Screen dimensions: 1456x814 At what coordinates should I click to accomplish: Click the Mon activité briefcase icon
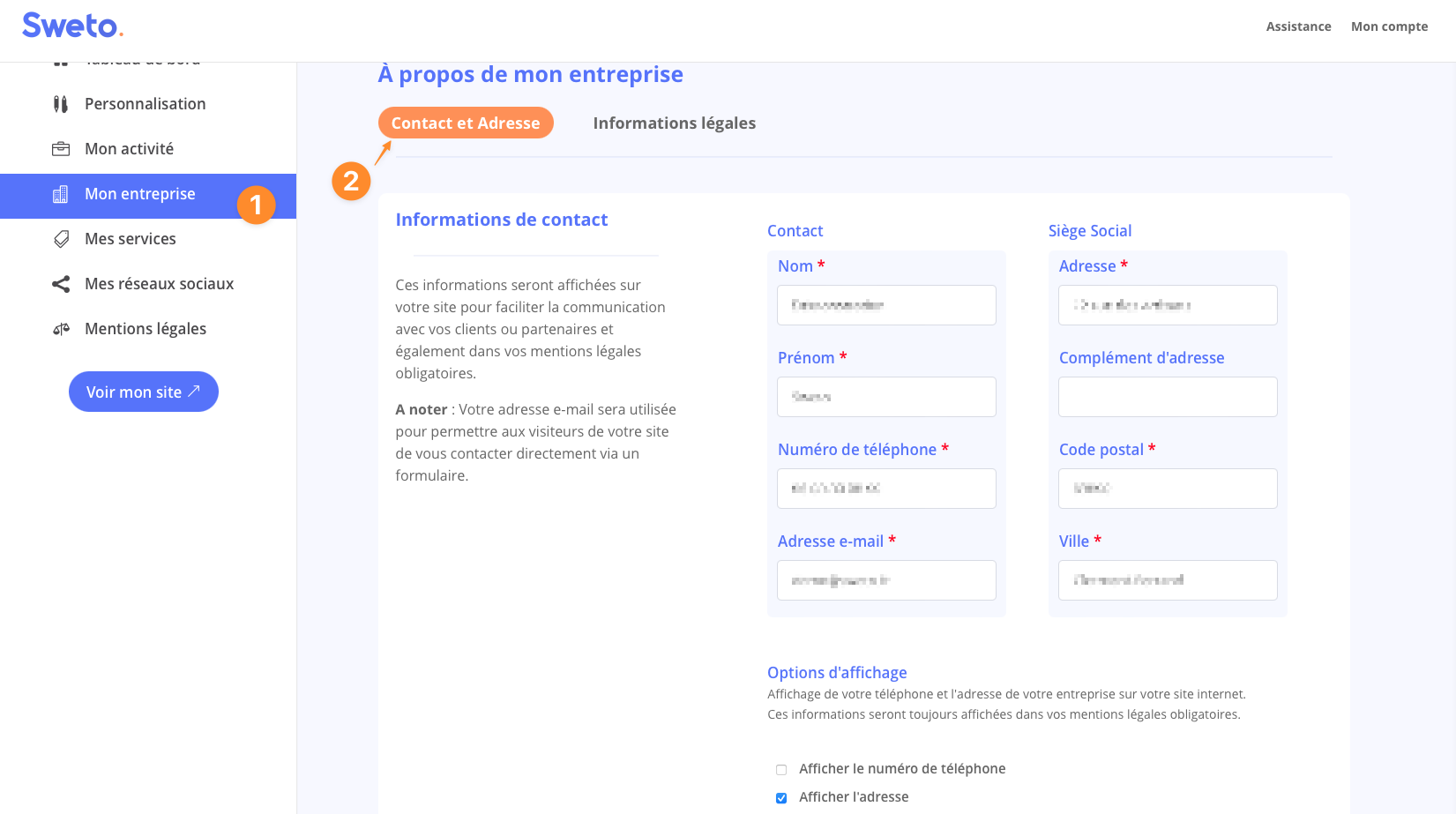coord(61,149)
